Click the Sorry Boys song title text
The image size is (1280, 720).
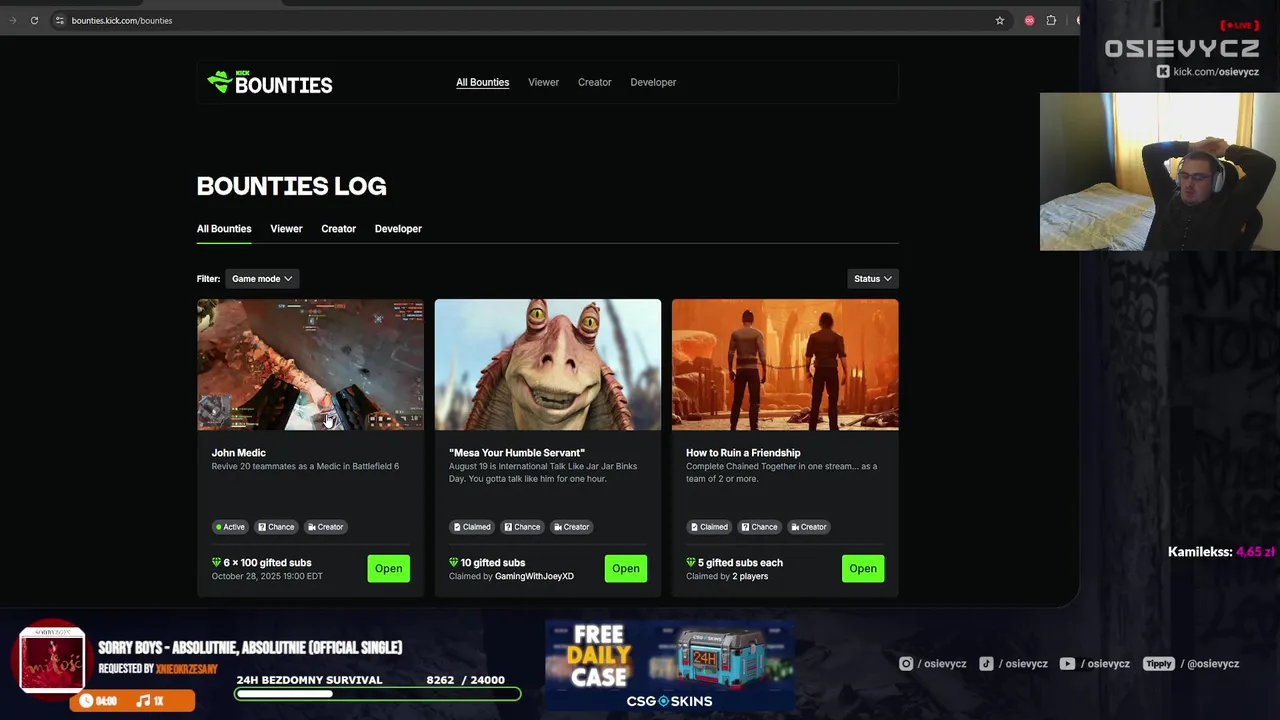[x=250, y=648]
